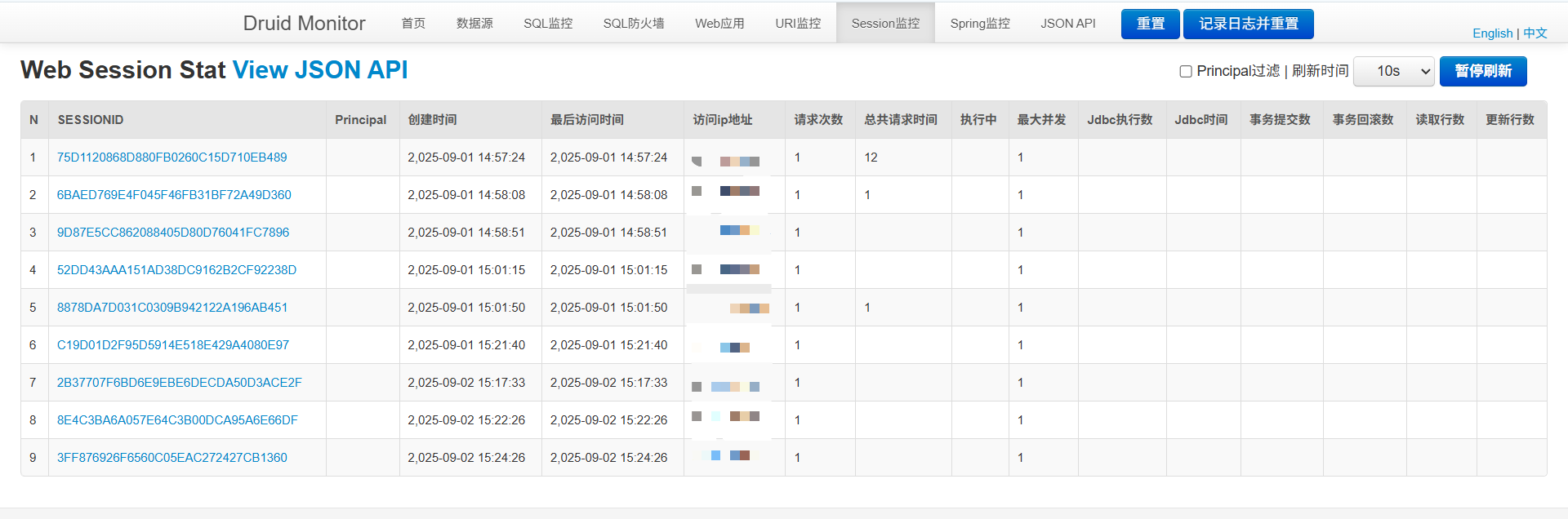This screenshot has width=1568, height=519.
Task: Click the Druid Monitor brand title
Action: [304, 24]
